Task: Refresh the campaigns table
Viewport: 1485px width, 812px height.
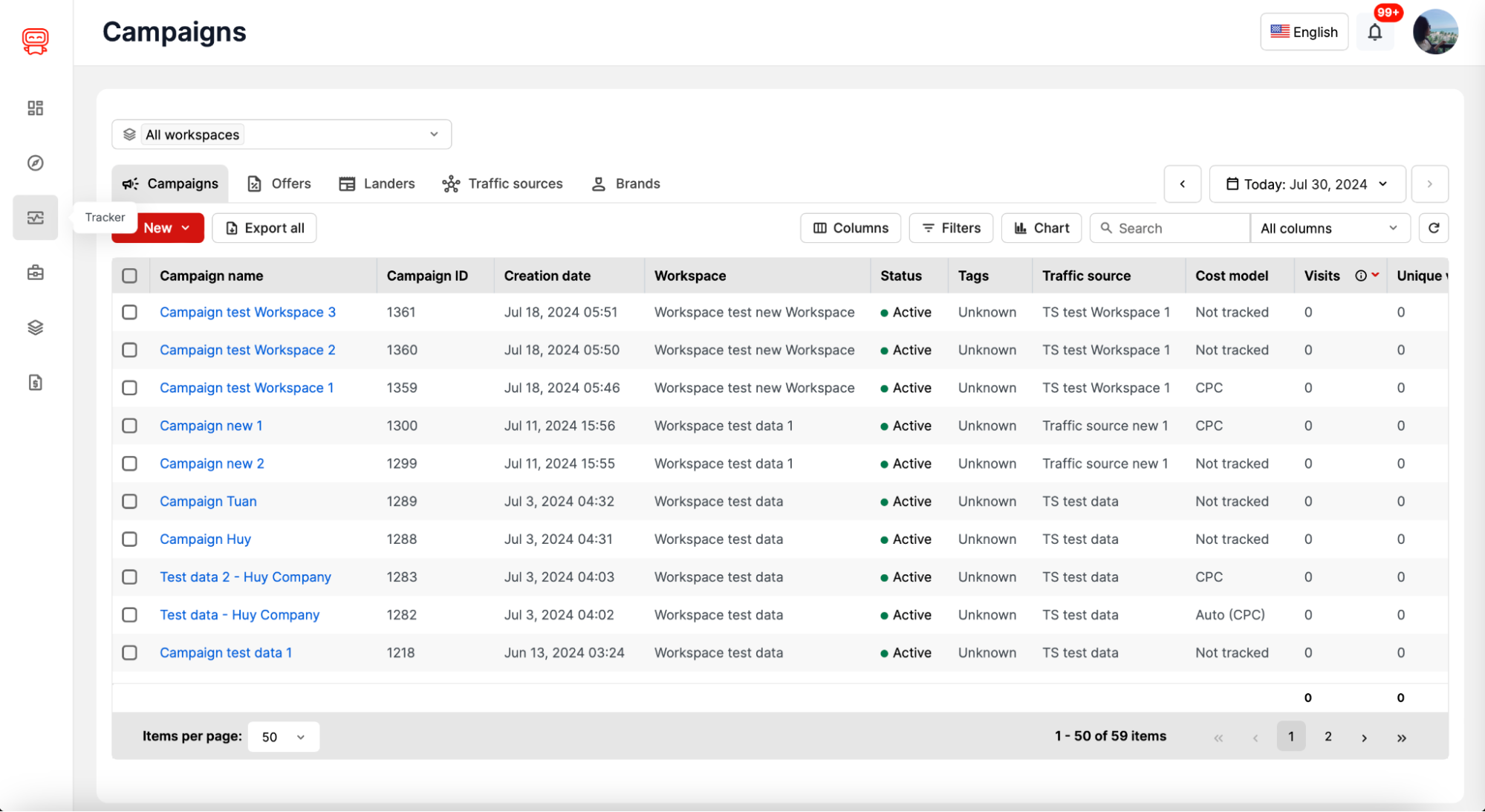Action: (1434, 228)
